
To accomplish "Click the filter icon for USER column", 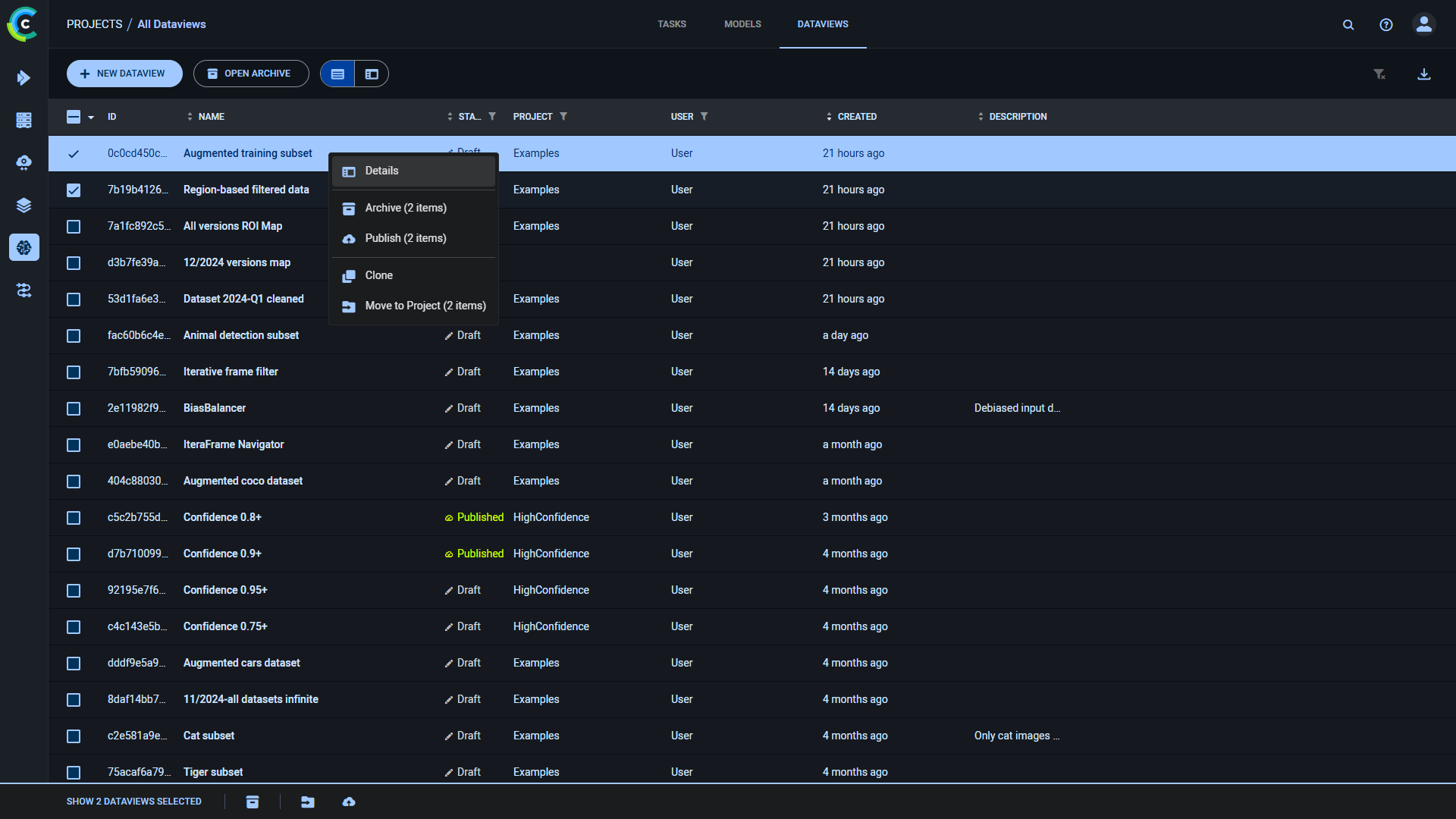I will [x=704, y=116].
